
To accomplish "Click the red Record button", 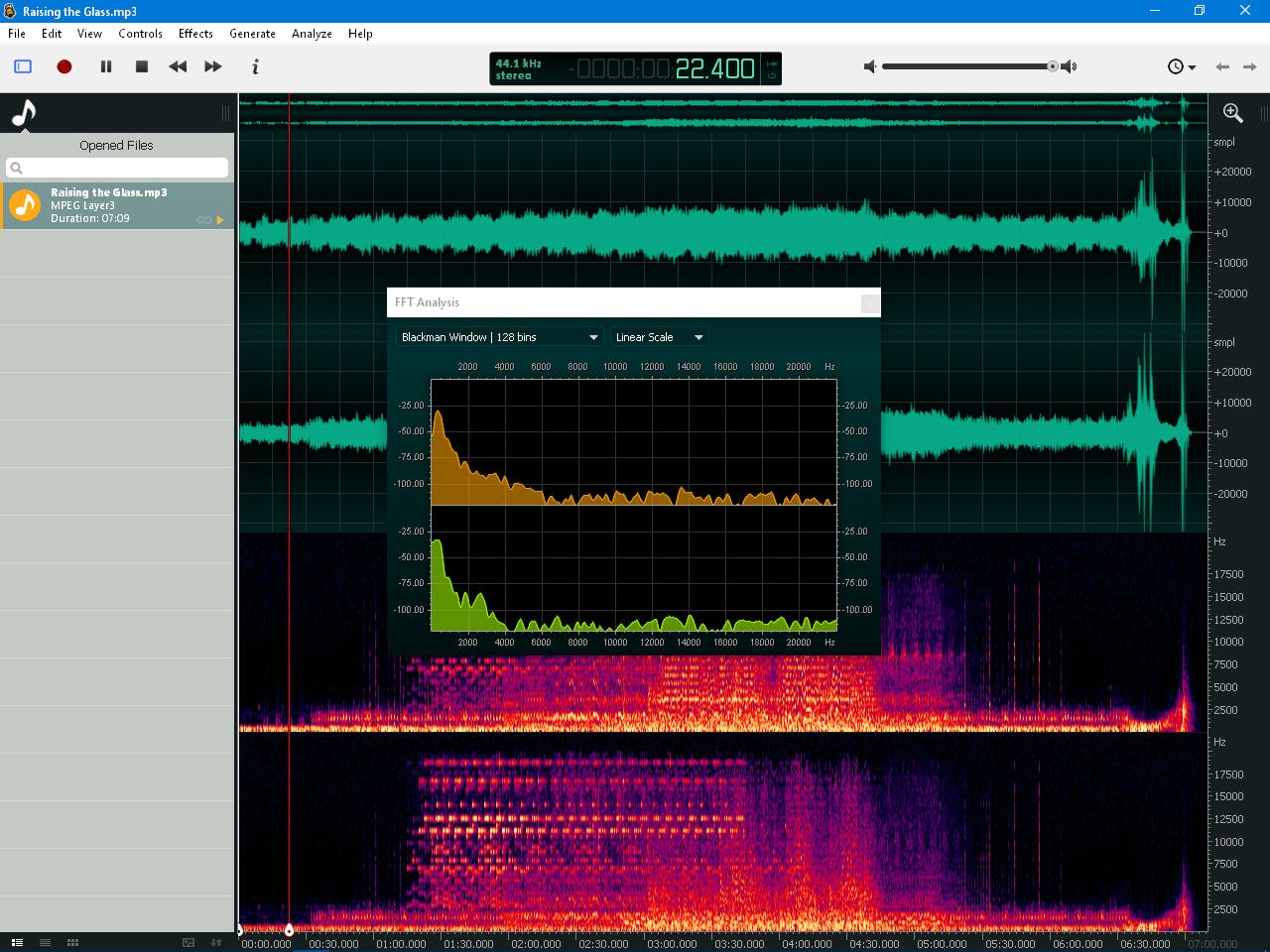I will (x=64, y=66).
